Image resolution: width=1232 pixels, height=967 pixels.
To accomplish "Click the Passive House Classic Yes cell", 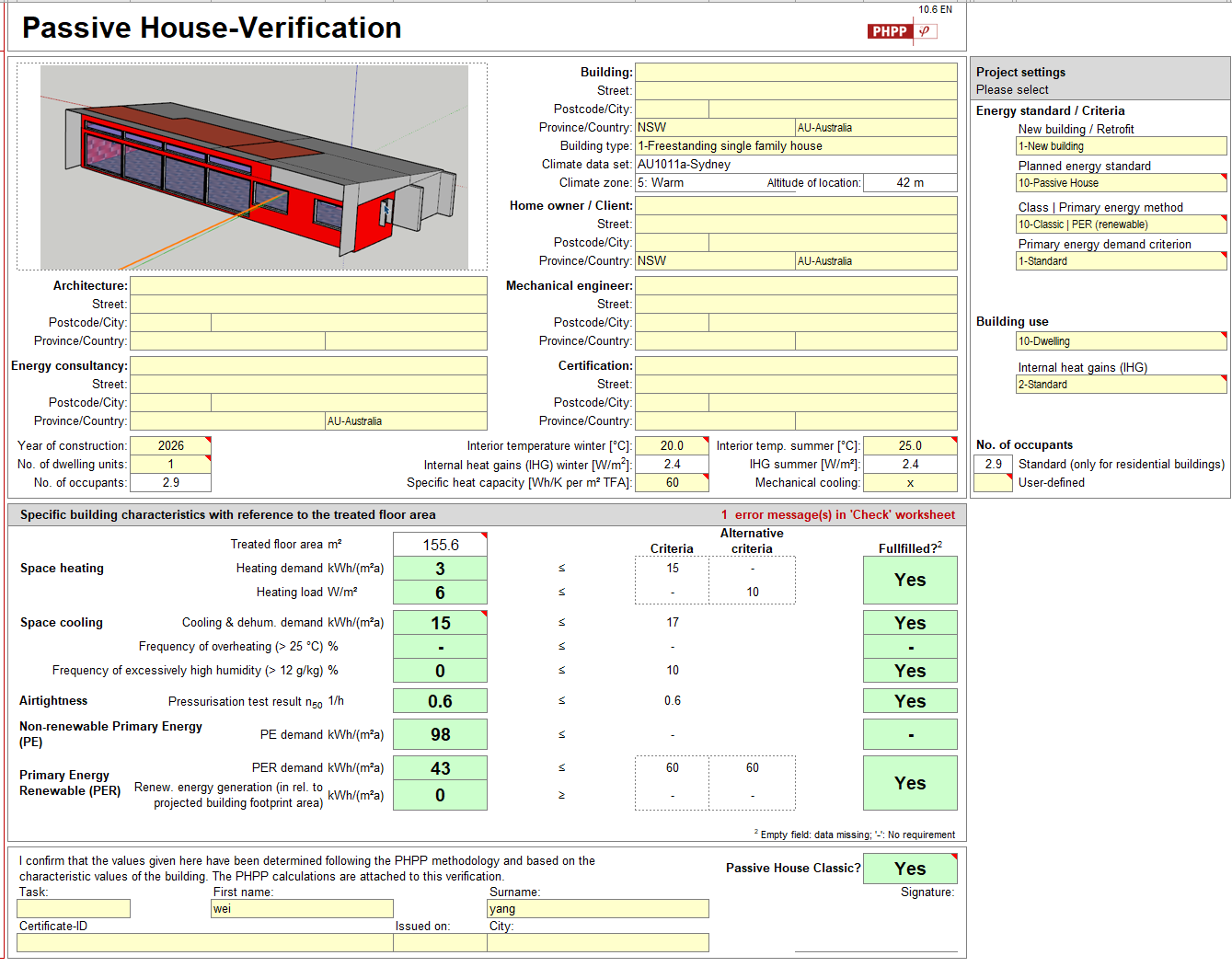I will coord(910,869).
